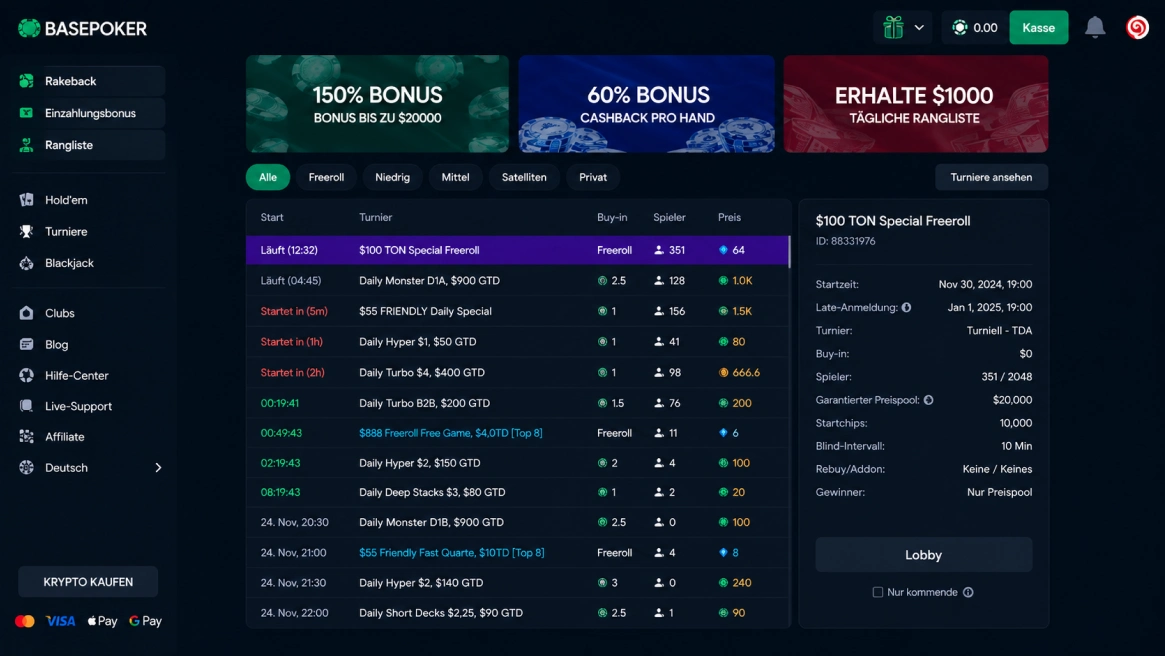
Task: Select the Alle filter tab
Action: 267,178
